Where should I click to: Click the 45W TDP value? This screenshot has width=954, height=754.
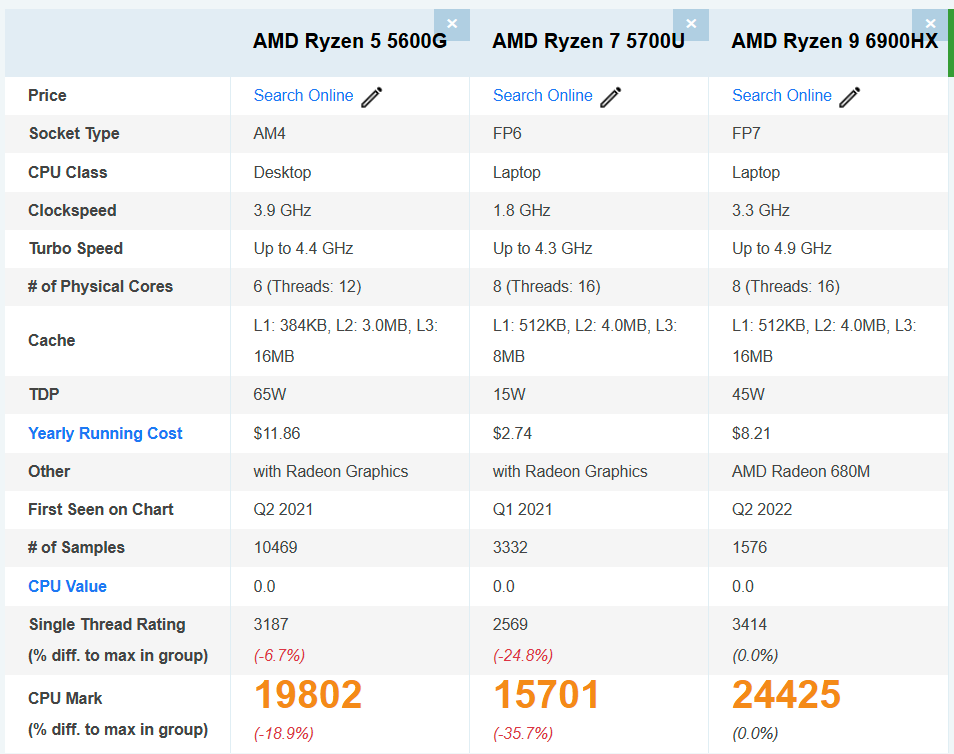748,394
